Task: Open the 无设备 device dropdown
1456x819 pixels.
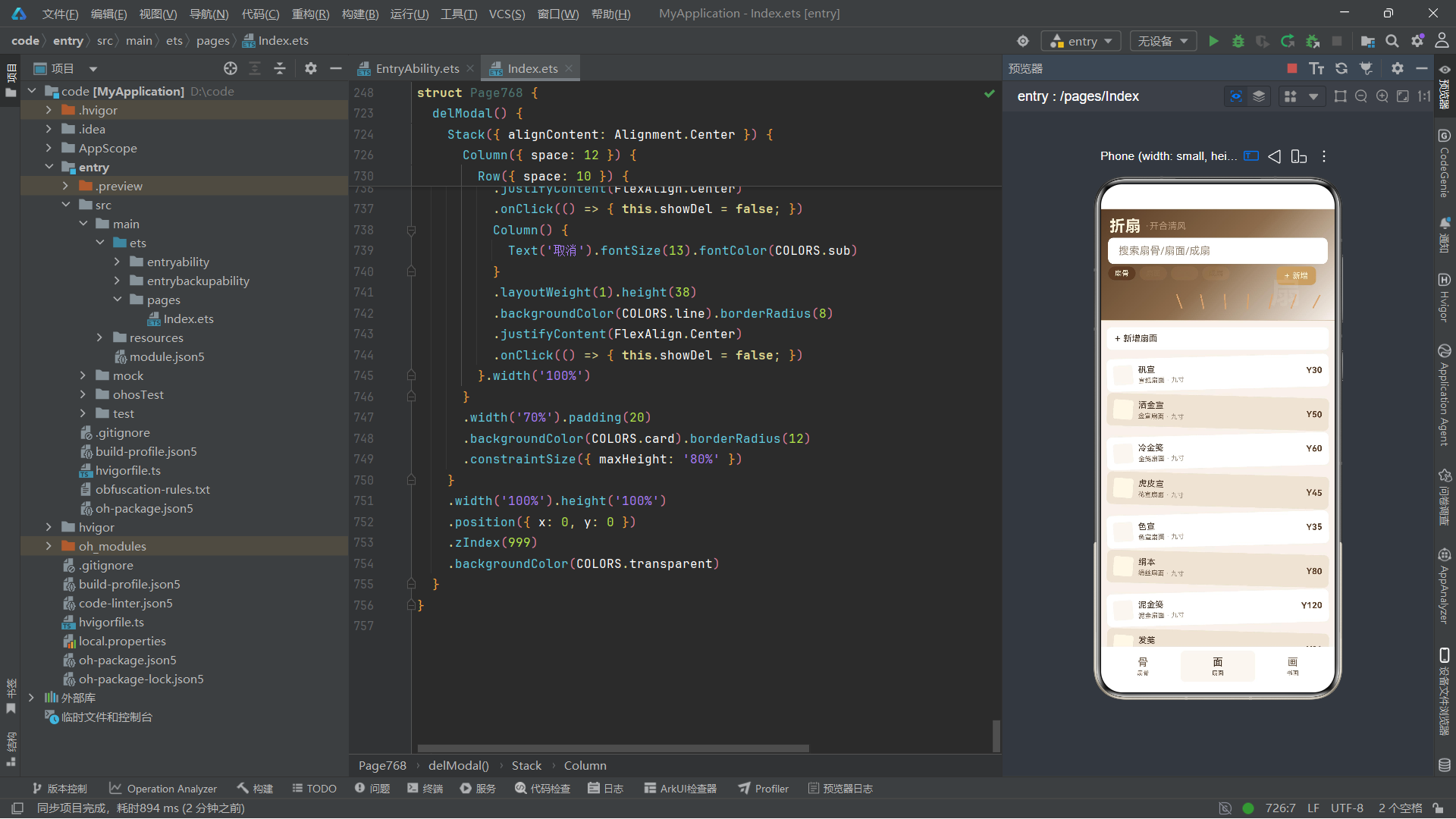Action: pyautogui.click(x=1163, y=41)
